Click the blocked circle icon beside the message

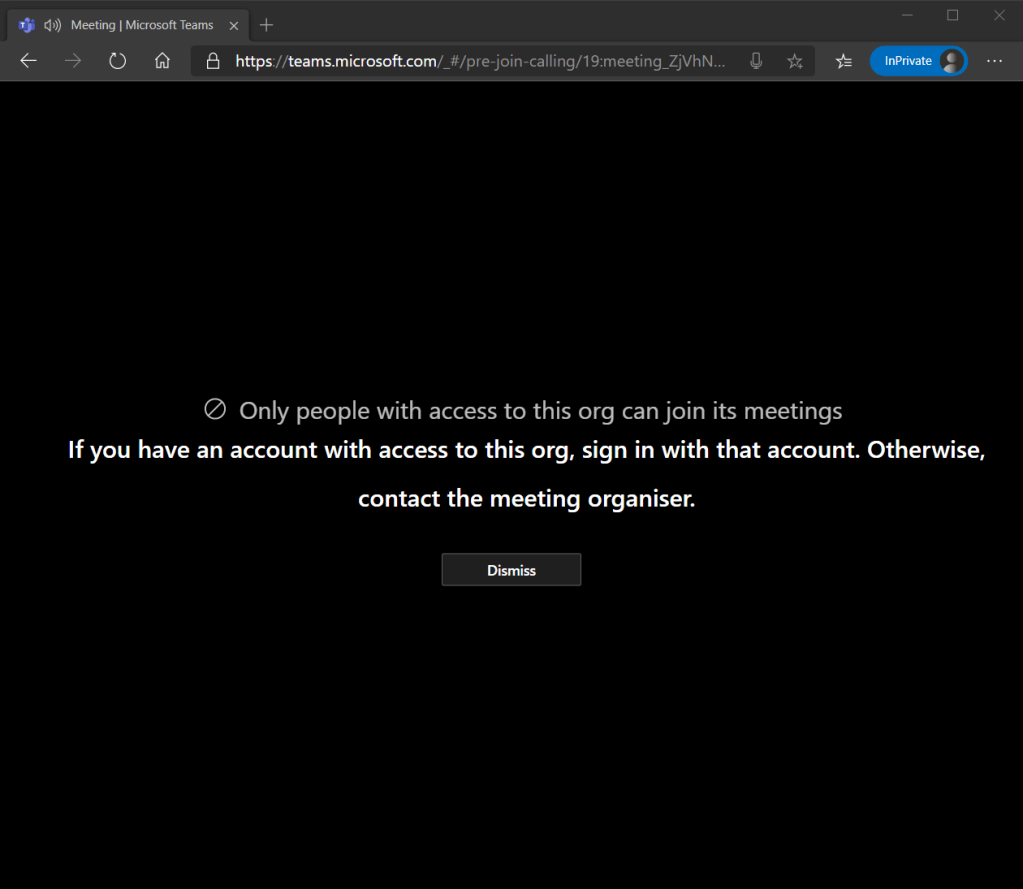pos(215,409)
